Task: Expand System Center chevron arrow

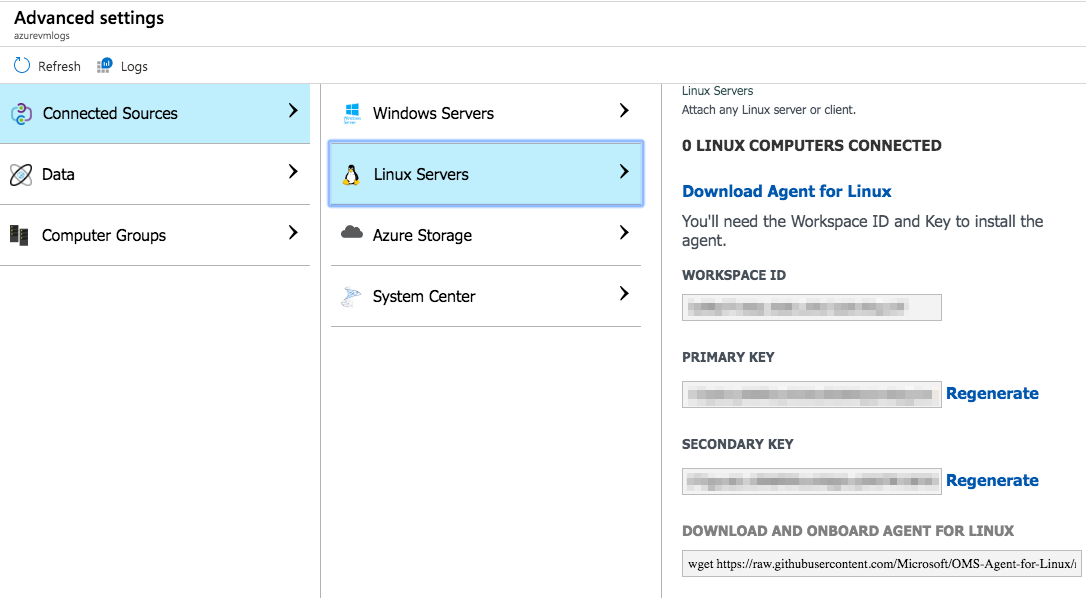Action: coord(624,294)
